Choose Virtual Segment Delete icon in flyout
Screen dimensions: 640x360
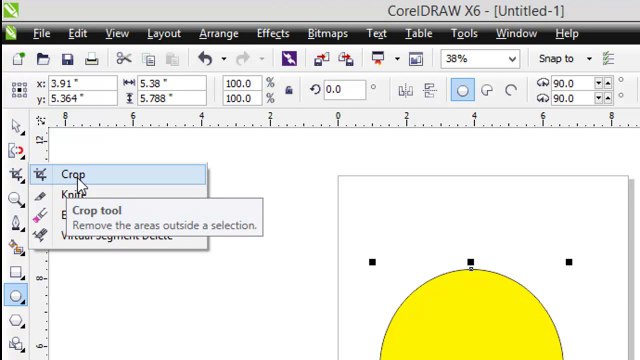click(x=40, y=235)
